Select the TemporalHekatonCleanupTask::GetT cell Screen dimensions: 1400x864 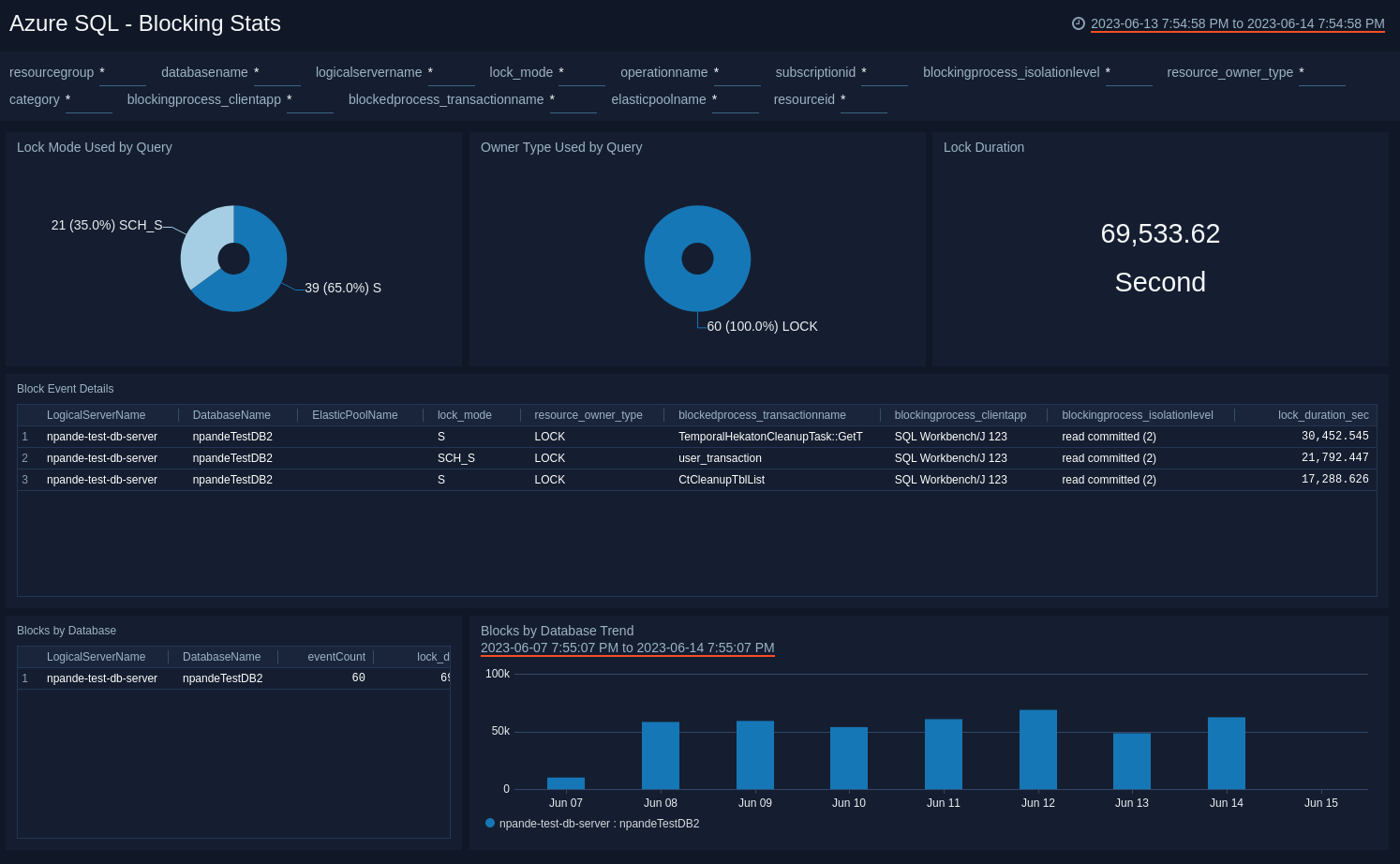(770, 437)
